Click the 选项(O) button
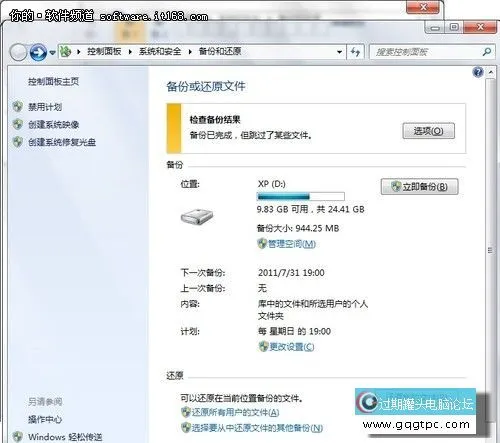Viewport: 500px width, 443px height. point(428,131)
